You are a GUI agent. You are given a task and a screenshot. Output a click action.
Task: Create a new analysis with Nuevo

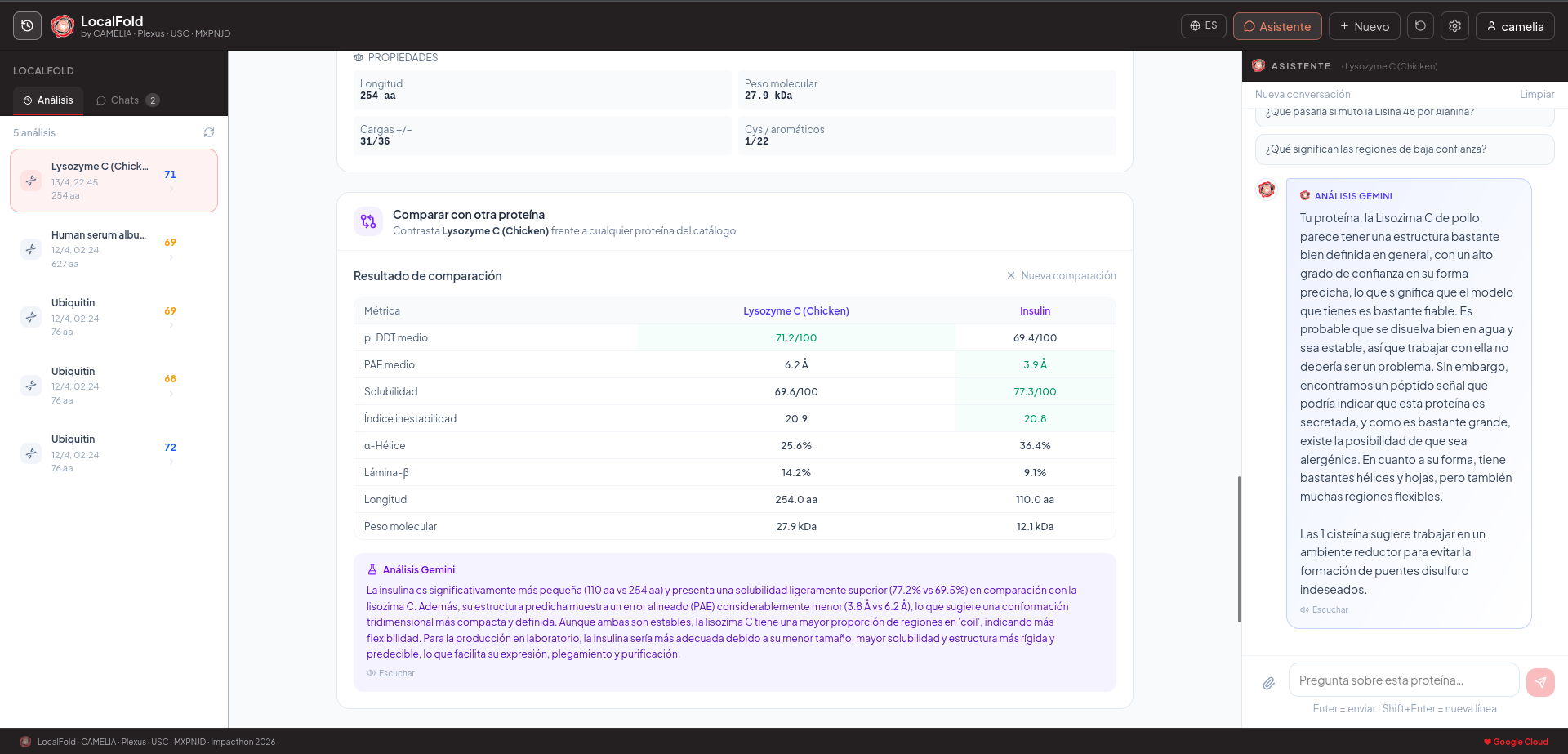[1364, 26]
